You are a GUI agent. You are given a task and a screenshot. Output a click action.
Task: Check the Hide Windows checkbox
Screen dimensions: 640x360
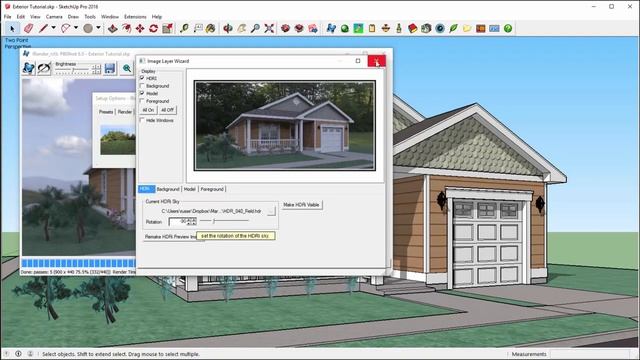point(142,120)
